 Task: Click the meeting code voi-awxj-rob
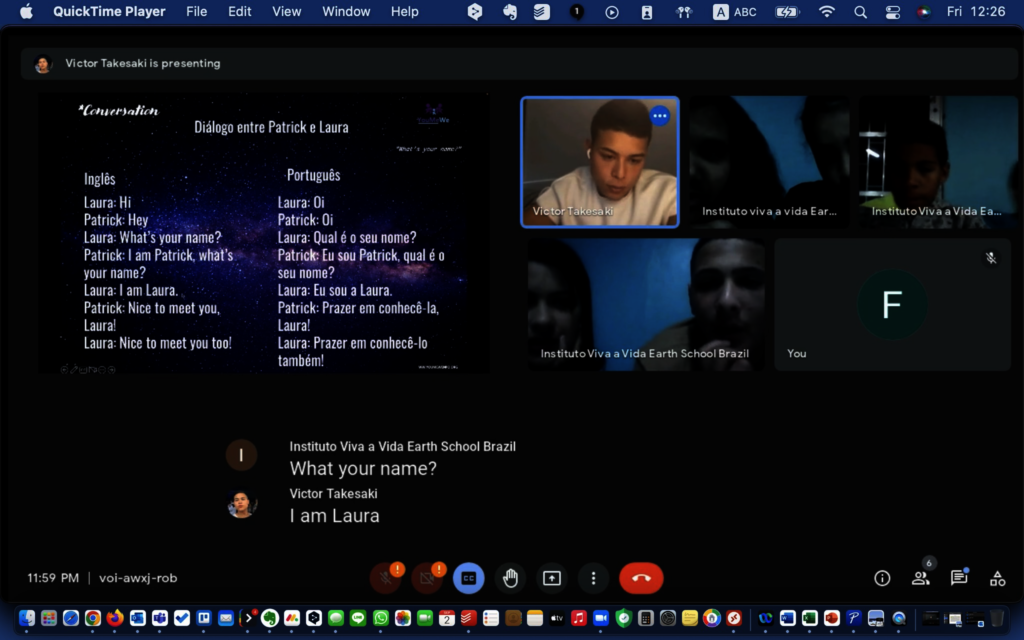coord(138,578)
